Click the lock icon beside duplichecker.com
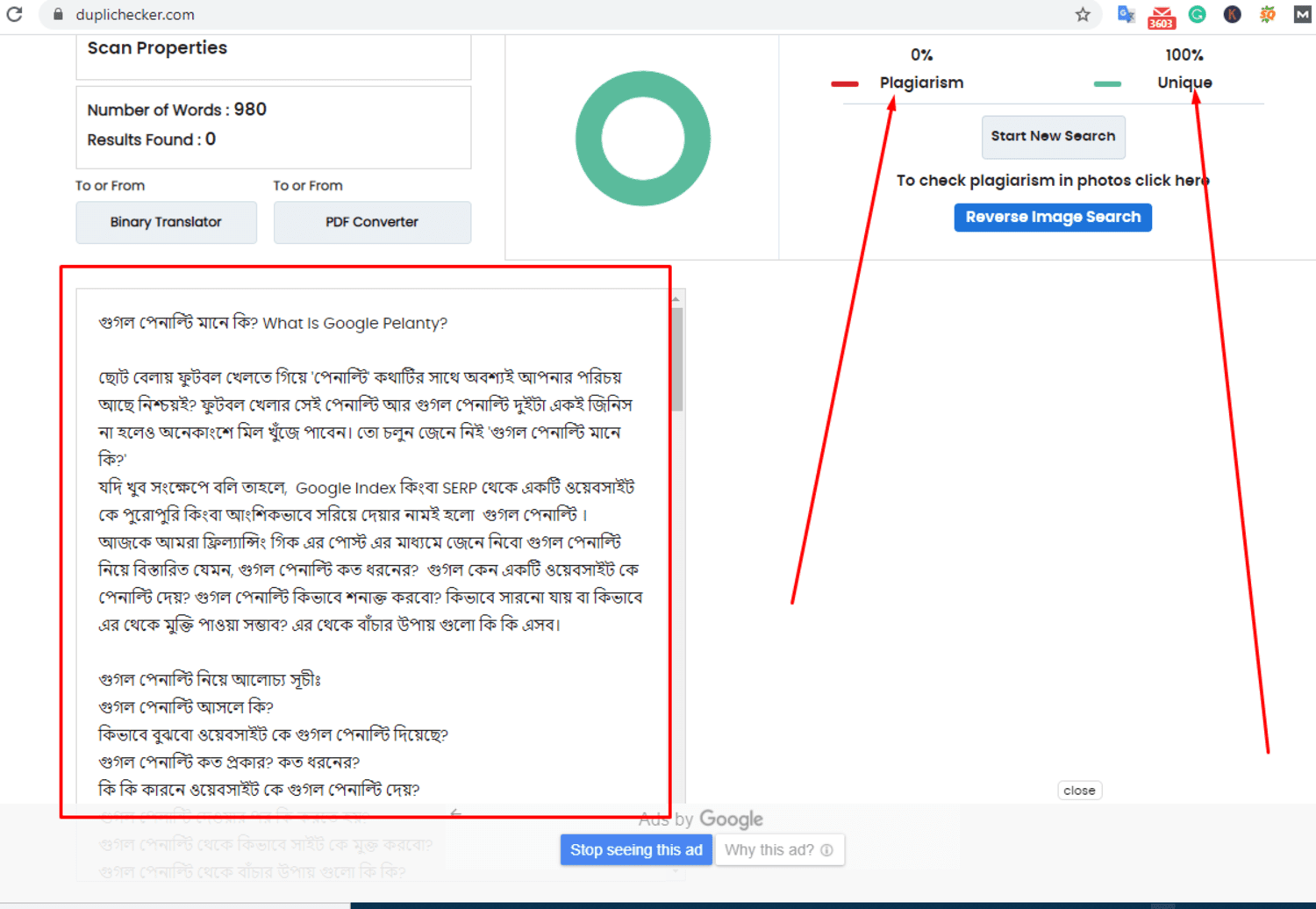The height and width of the screenshot is (909, 1316). pyautogui.click(x=58, y=15)
